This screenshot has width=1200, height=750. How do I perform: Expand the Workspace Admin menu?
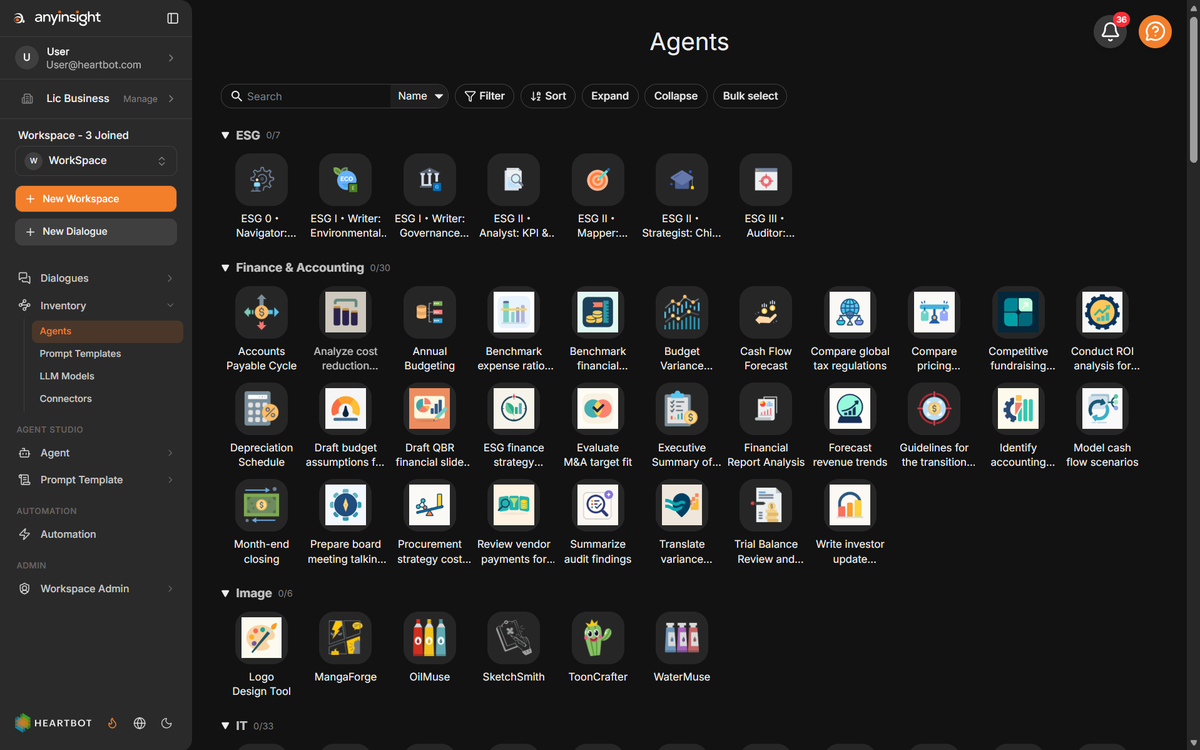(96, 589)
